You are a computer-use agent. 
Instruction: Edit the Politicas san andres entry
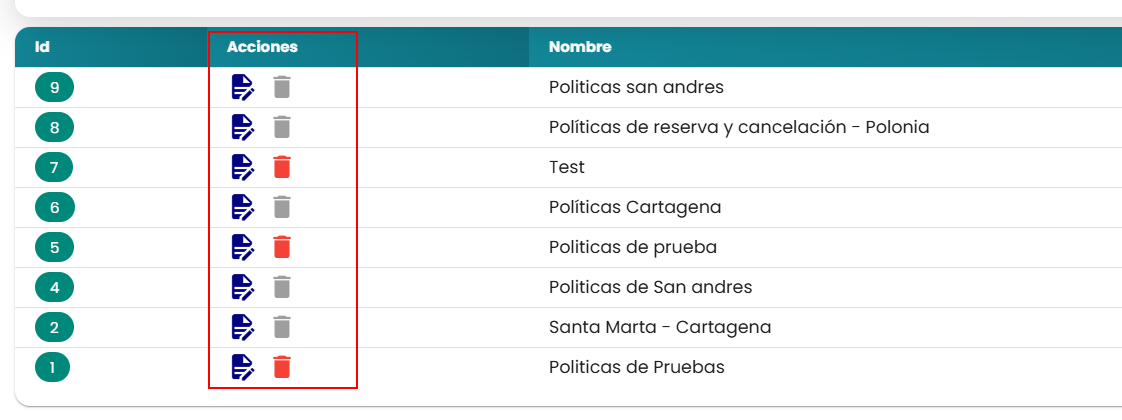click(243, 87)
